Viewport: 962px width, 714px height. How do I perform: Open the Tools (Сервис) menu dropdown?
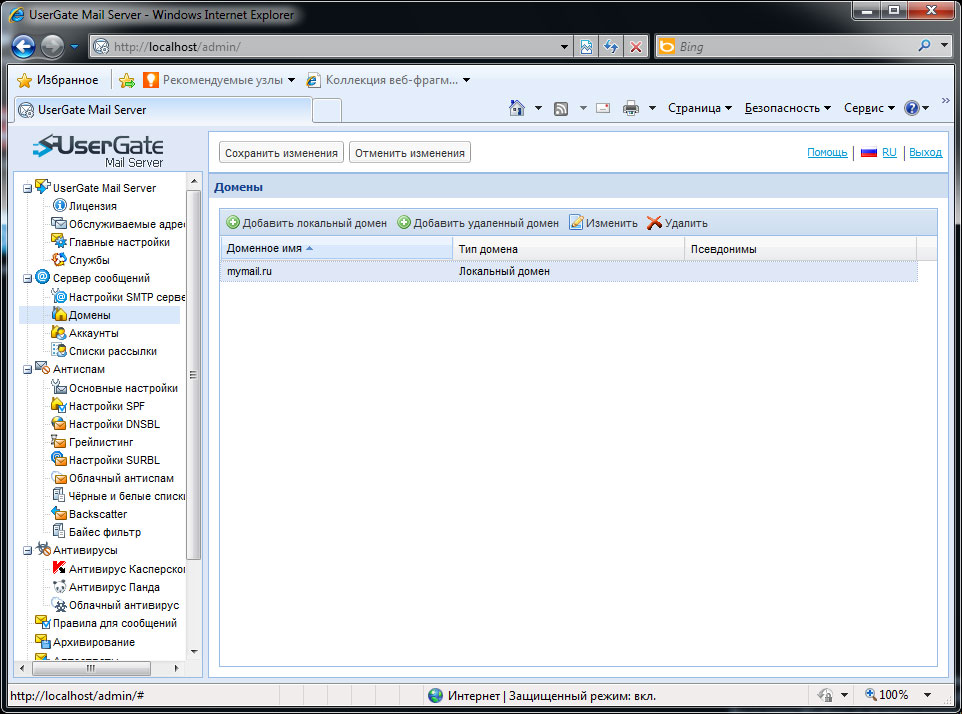[869, 108]
